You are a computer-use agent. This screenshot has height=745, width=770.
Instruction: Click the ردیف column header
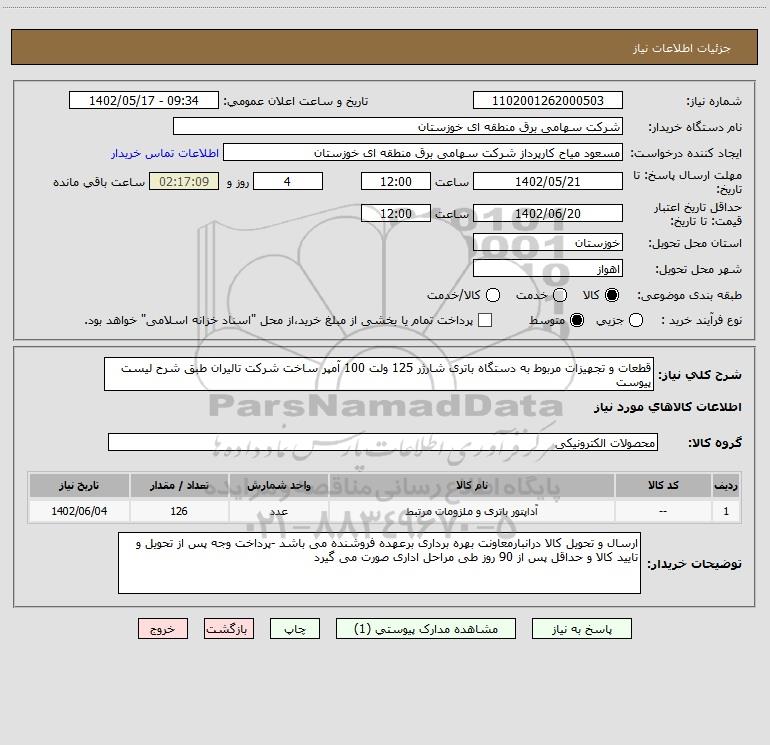[x=726, y=485]
